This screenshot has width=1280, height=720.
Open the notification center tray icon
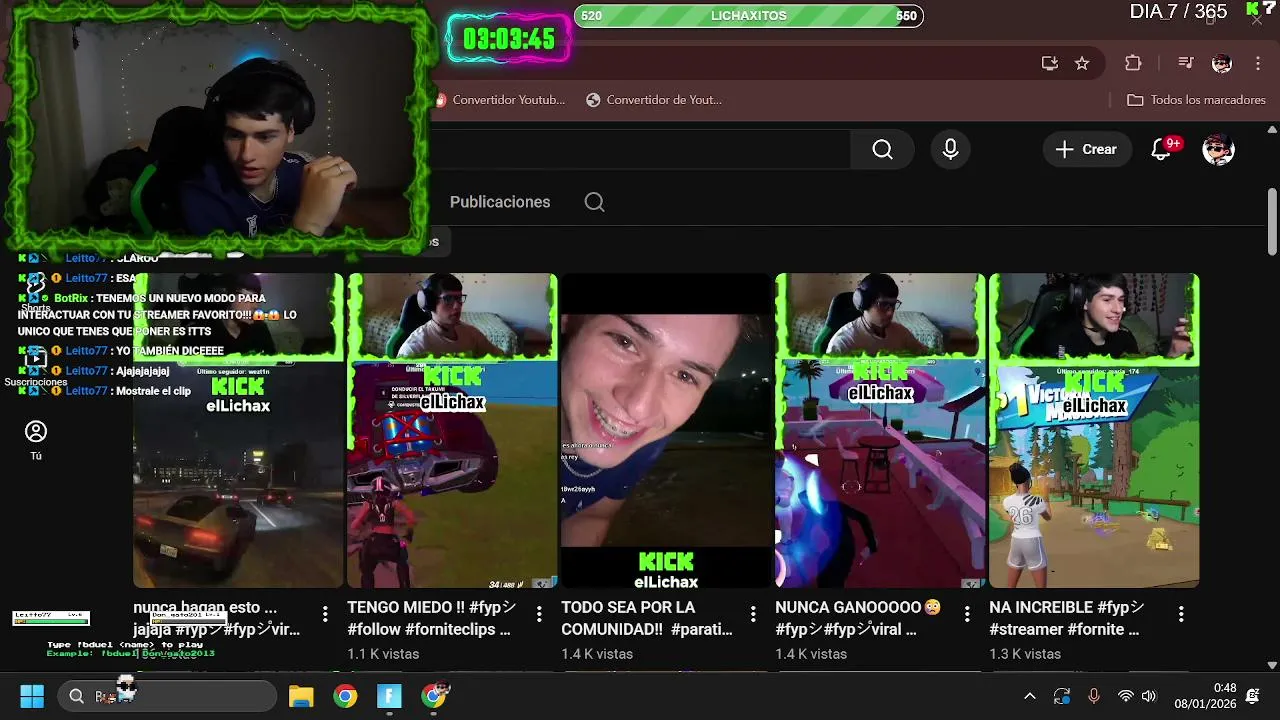coord(1253,696)
